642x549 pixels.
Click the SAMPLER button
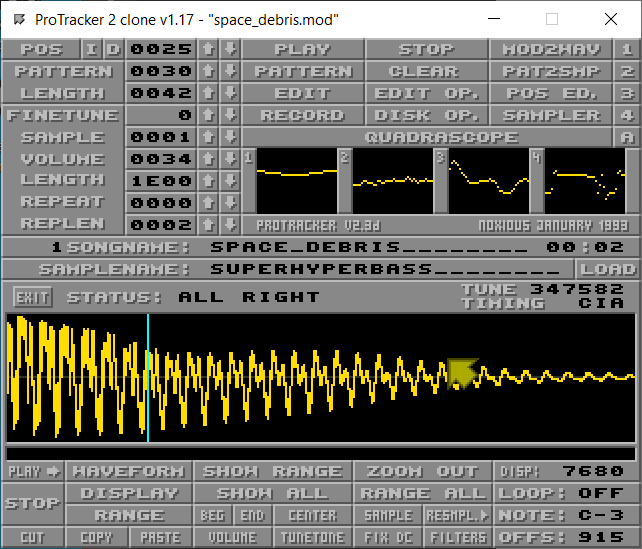click(551, 115)
